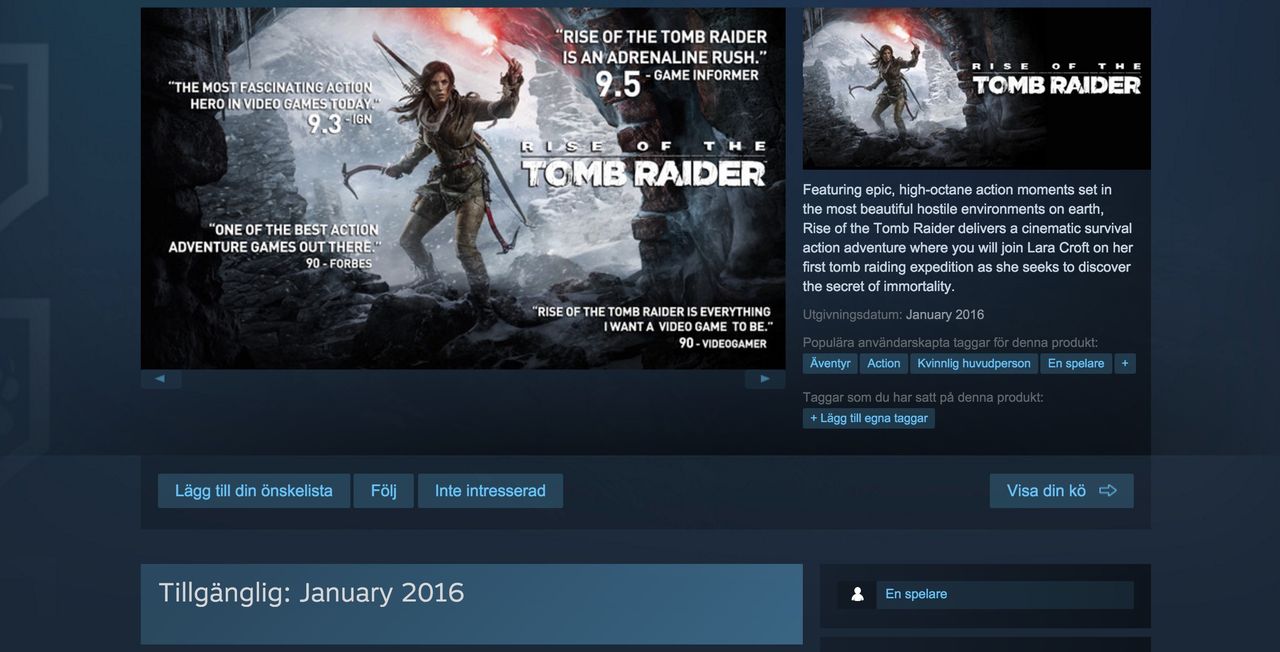Image resolution: width=1280 pixels, height=652 pixels.
Task: Select the "Kvinnlig huvudperson" tag
Action: click(x=974, y=363)
